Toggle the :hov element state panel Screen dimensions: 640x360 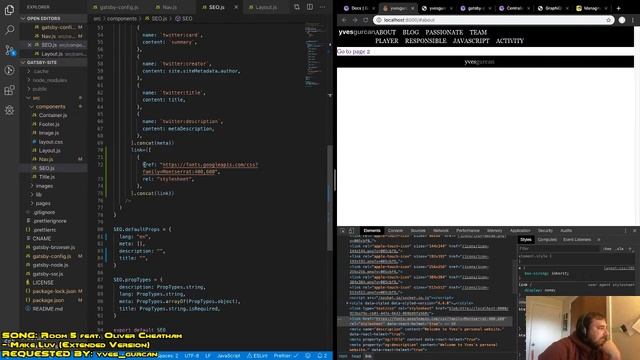(x=607, y=249)
